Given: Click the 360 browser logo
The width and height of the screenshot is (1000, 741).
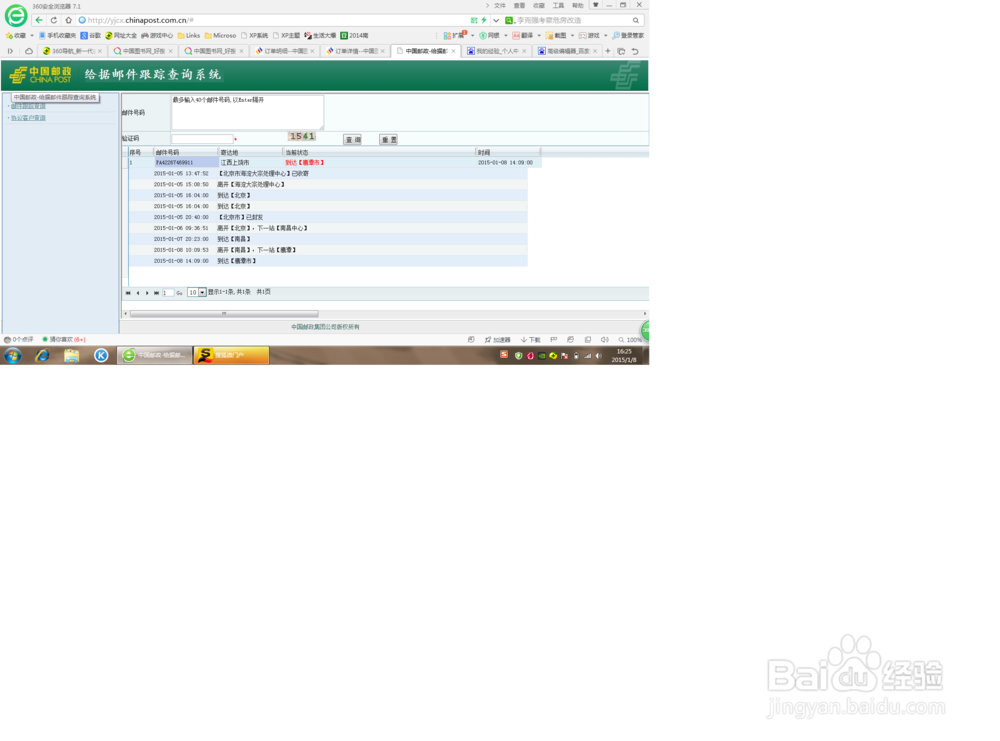Looking at the screenshot, I should [x=16, y=15].
